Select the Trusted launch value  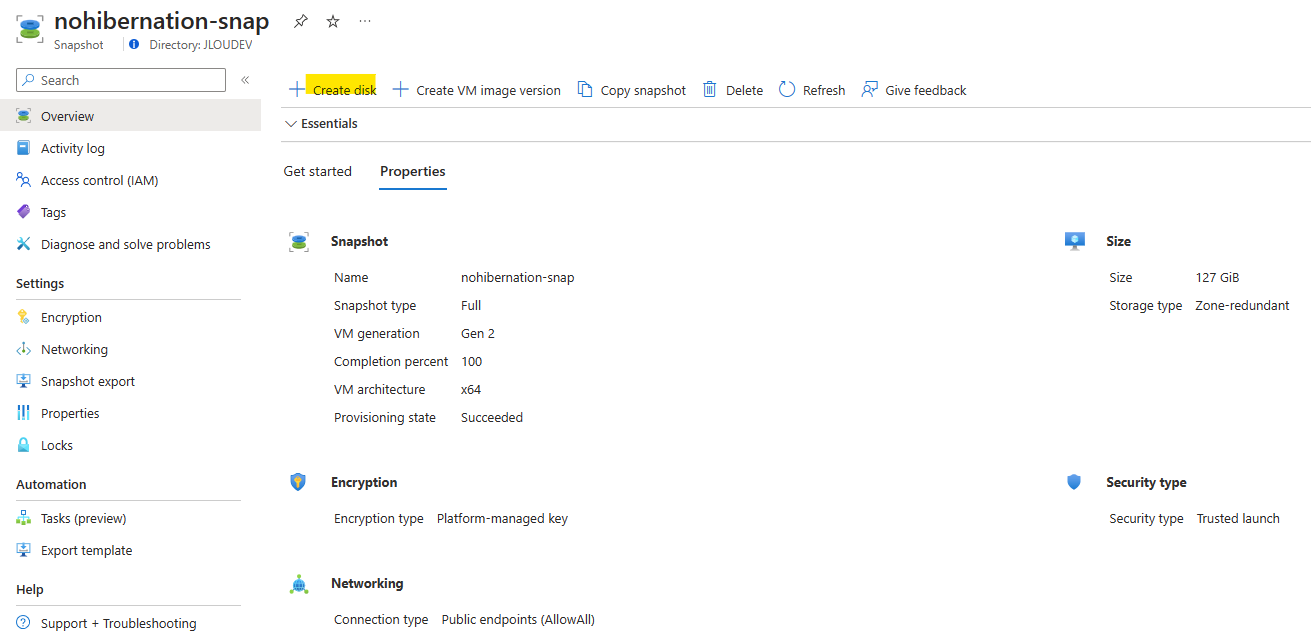[1238, 518]
